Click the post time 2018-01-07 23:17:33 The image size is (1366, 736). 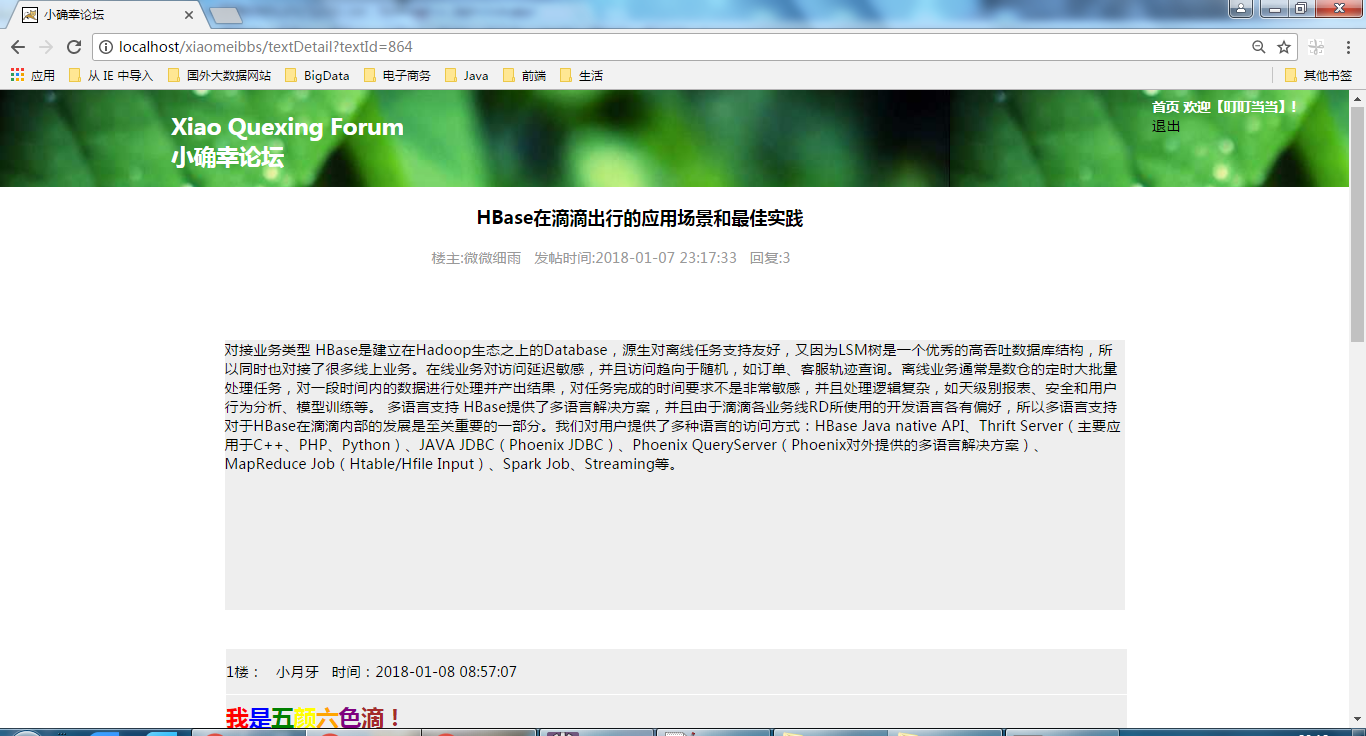pos(666,258)
